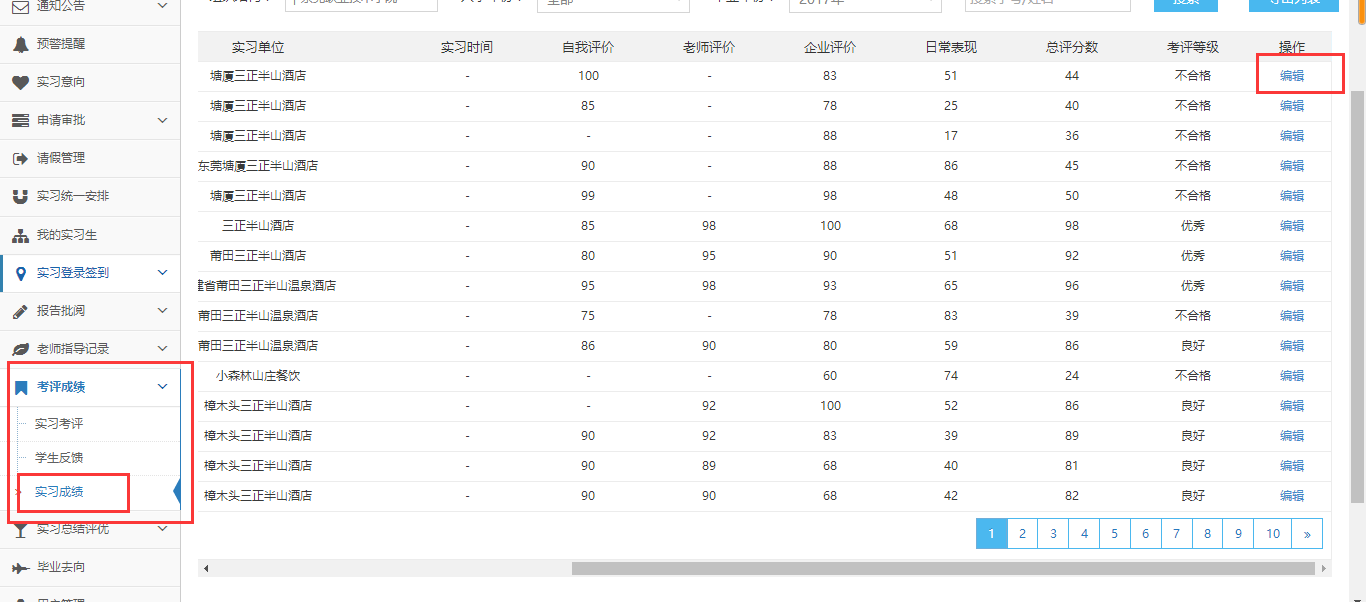Viewport: 1366px width, 602px height.
Task: Select the 实习成绩 submenu item
Action: (x=59, y=492)
